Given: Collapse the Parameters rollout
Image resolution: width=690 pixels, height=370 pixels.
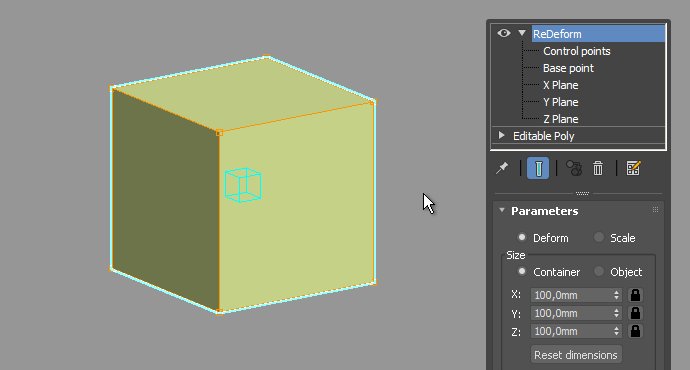Looking at the screenshot, I should point(502,210).
